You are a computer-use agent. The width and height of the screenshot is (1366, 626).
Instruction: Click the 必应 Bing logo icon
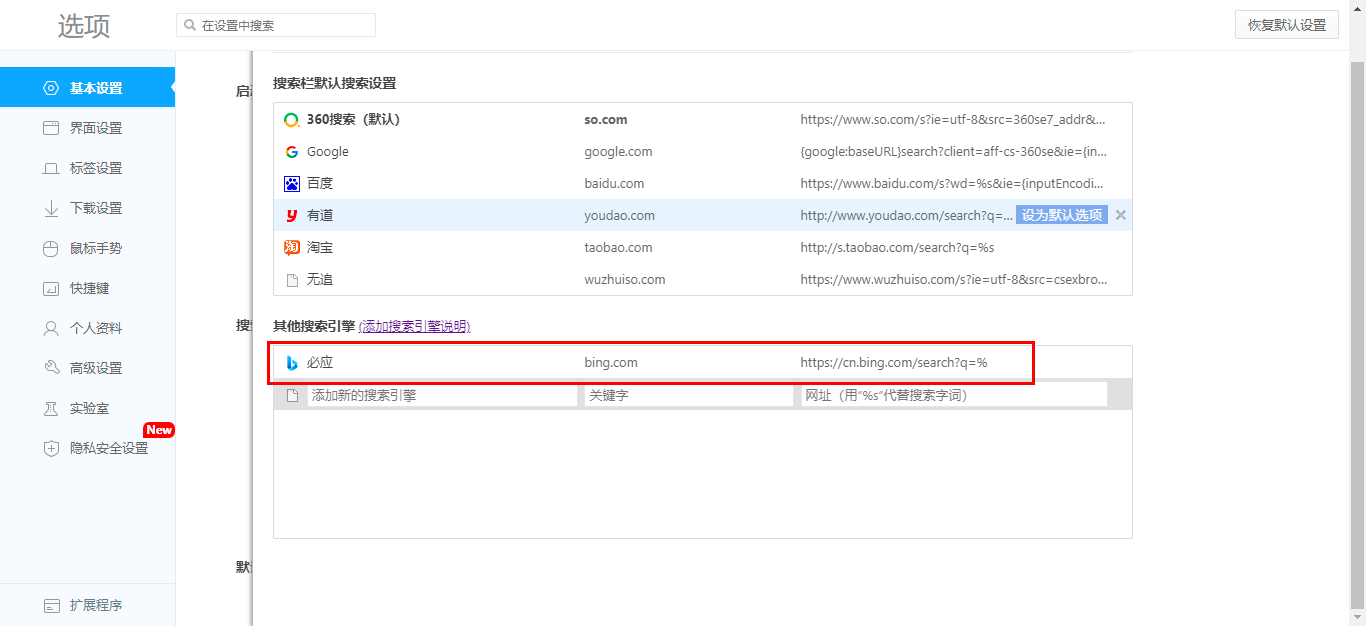(292, 362)
